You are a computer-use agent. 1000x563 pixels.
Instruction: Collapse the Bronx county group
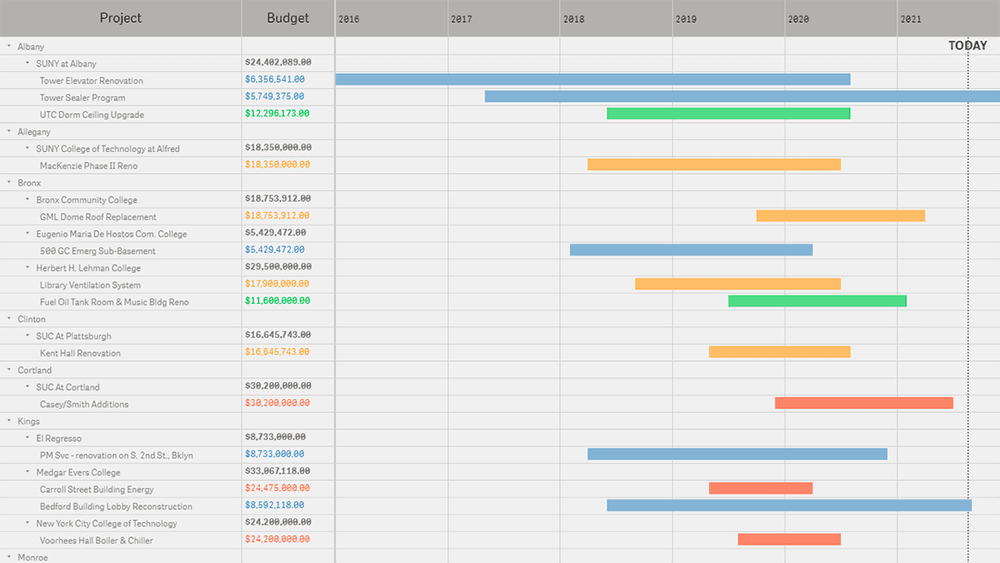pyautogui.click(x=9, y=182)
